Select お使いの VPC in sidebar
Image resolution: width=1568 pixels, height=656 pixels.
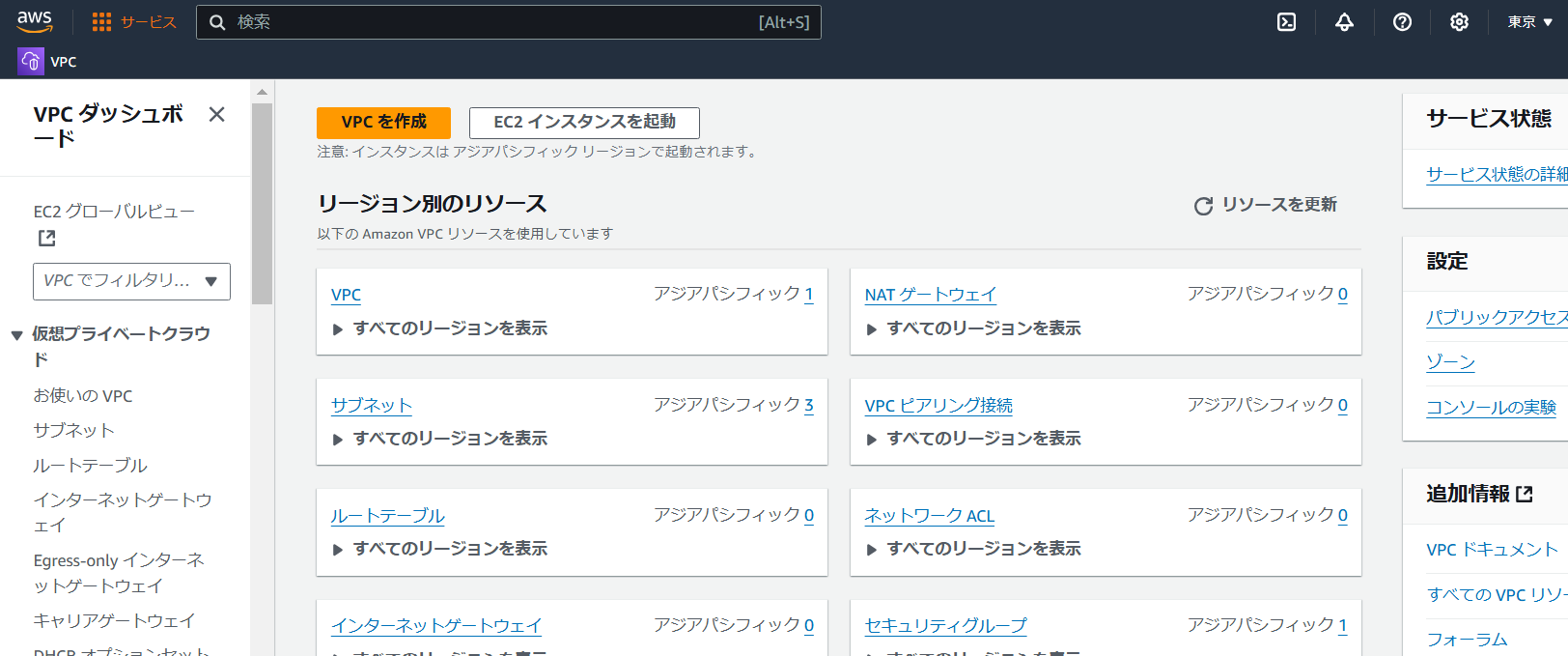83,396
